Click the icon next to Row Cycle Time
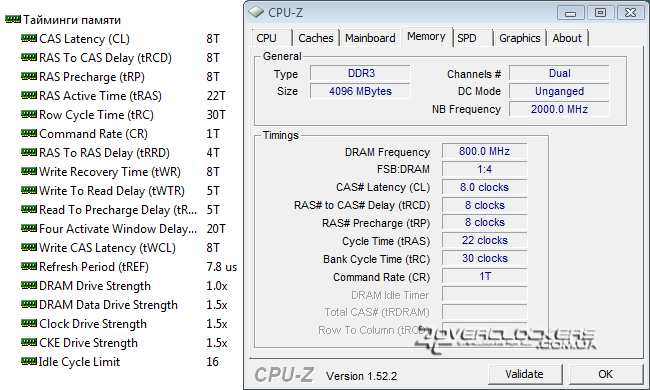The width and height of the screenshot is (650, 390). coord(29,114)
